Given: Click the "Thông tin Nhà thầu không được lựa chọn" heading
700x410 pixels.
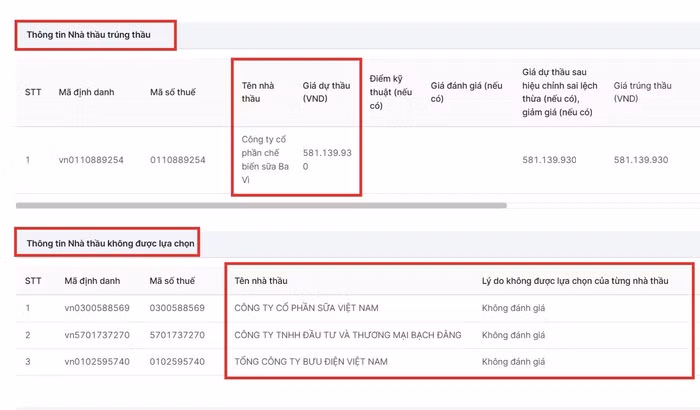Looking at the screenshot, I should coord(111,243).
